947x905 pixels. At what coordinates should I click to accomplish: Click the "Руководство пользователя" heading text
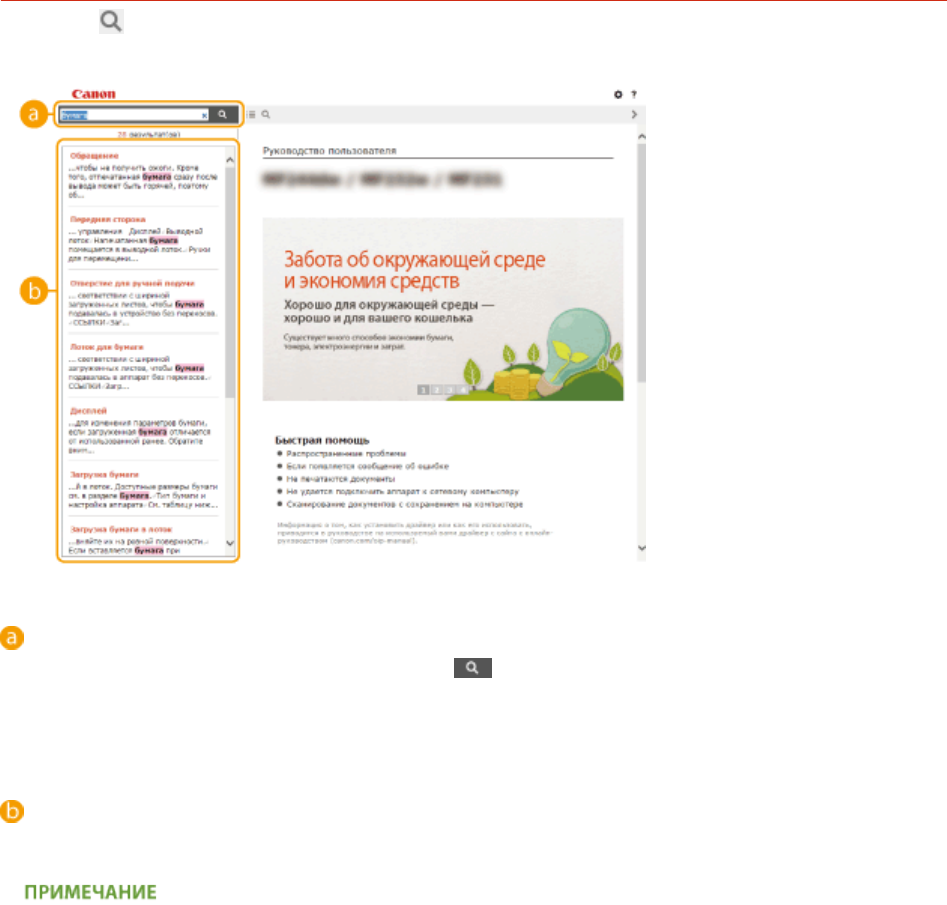pos(330,150)
